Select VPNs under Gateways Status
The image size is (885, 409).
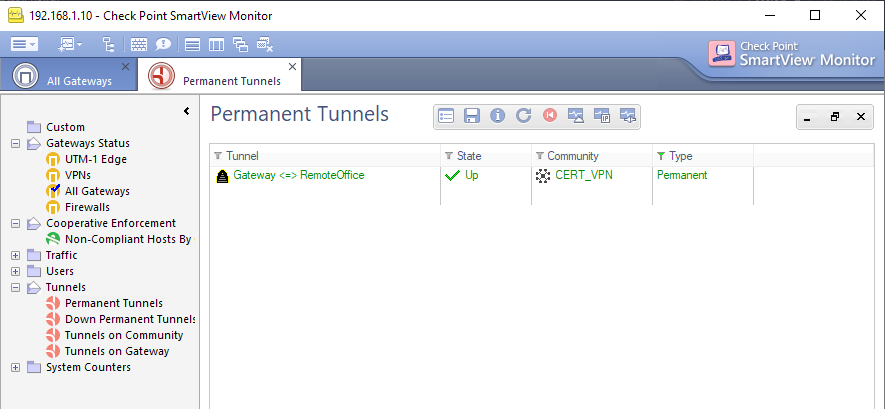point(78,175)
